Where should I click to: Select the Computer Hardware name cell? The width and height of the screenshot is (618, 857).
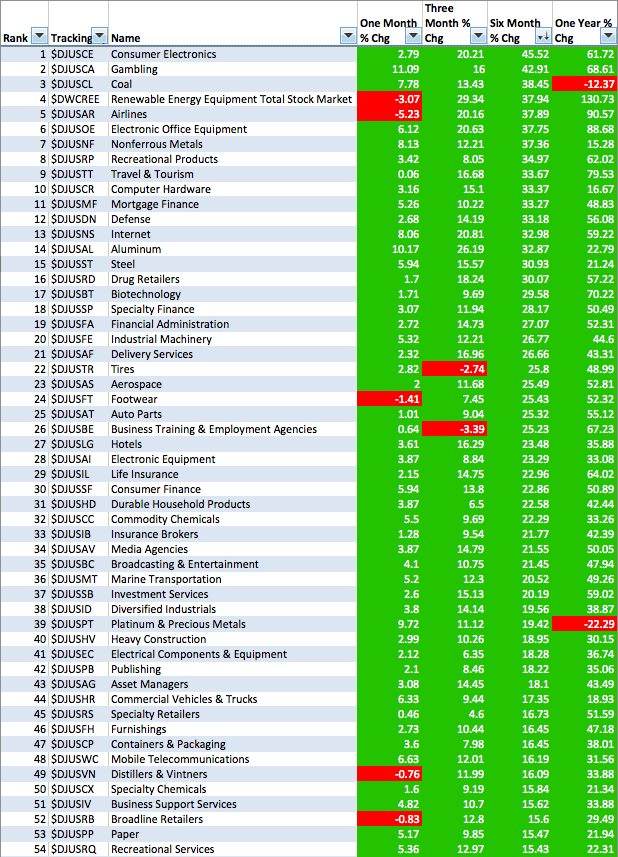pyautogui.click(x=233, y=189)
